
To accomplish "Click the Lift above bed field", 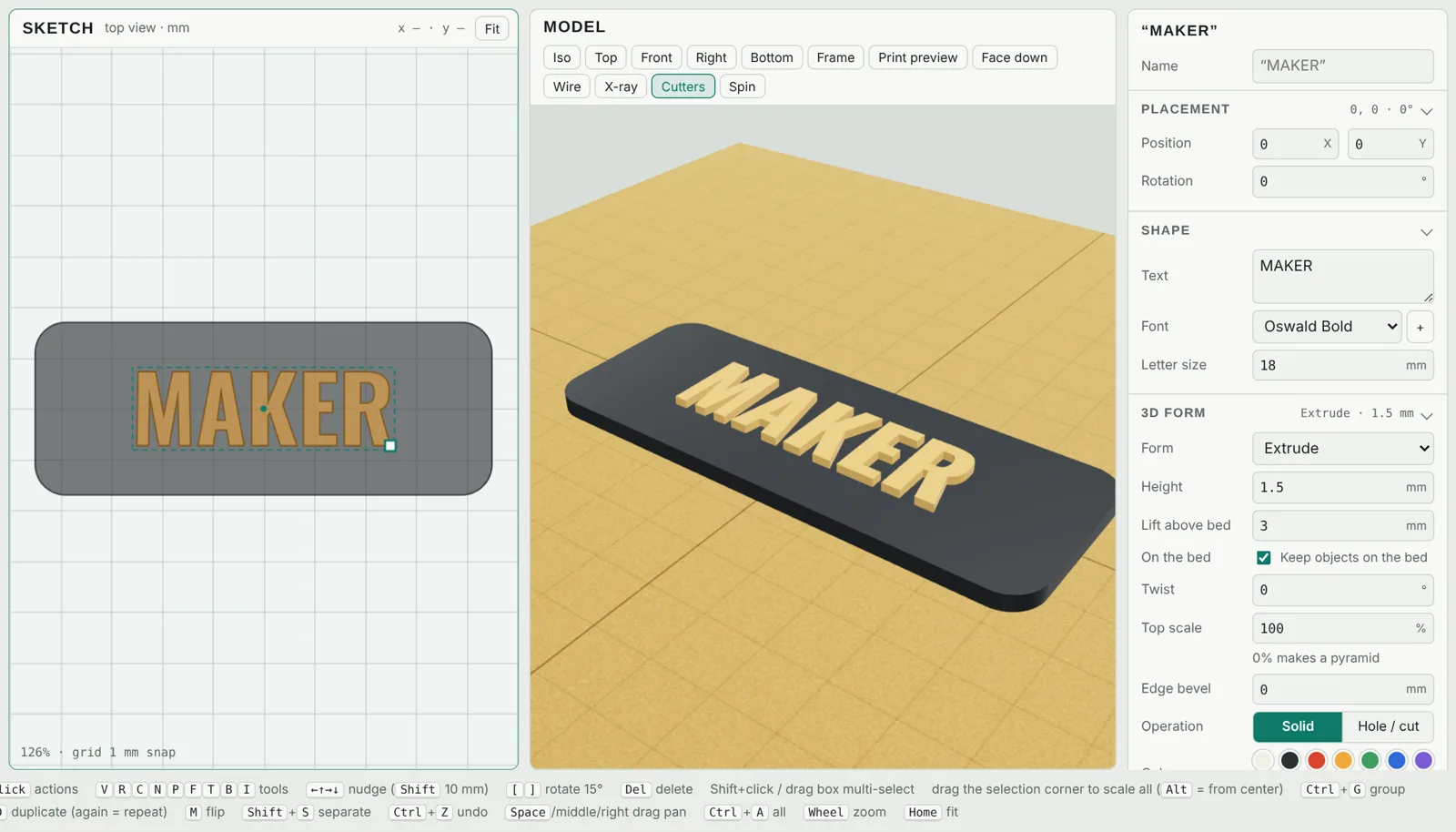I will point(1343,525).
